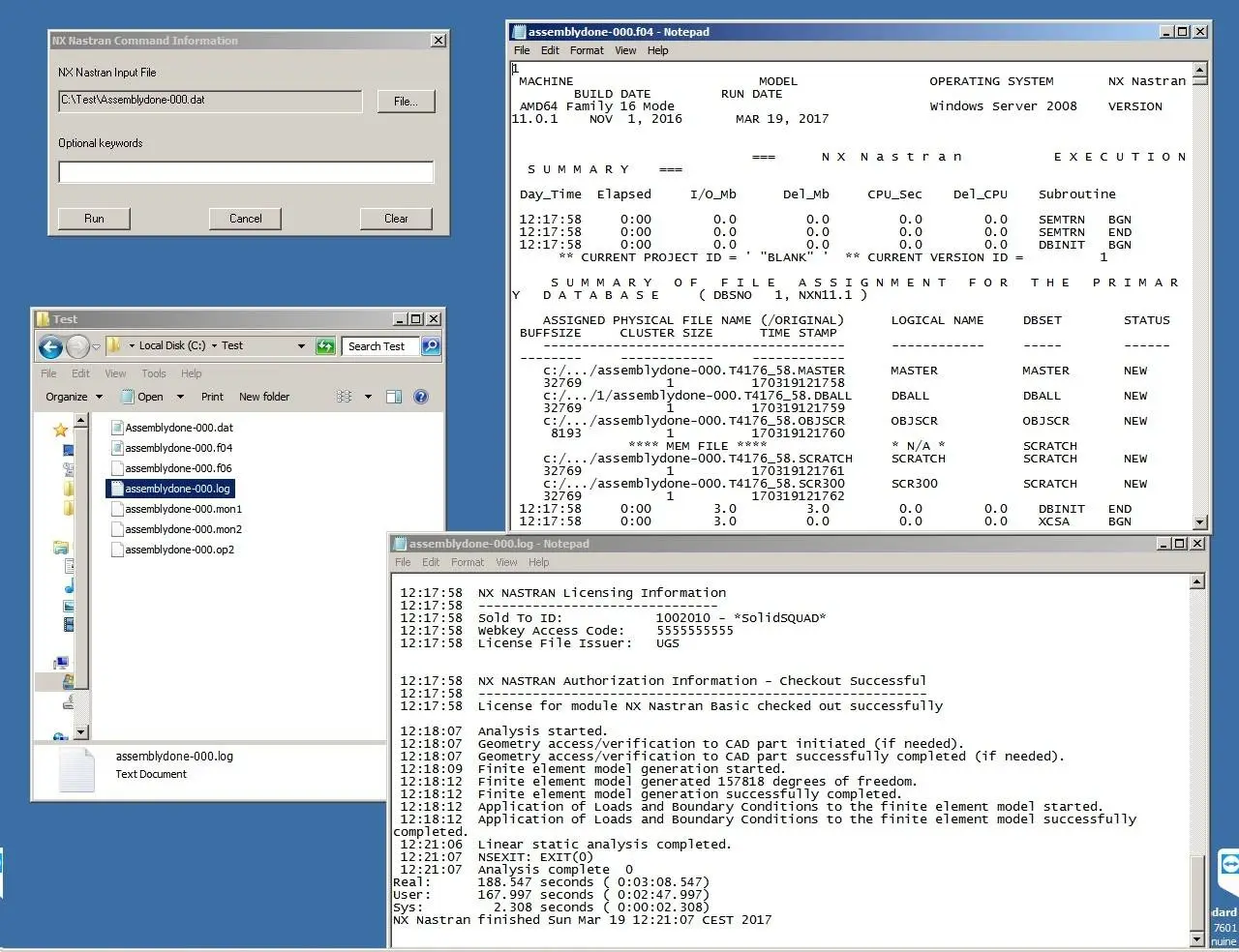Select file name Assemblydone-000.dat
This screenshot has height=952, width=1239.
[x=179, y=428]
